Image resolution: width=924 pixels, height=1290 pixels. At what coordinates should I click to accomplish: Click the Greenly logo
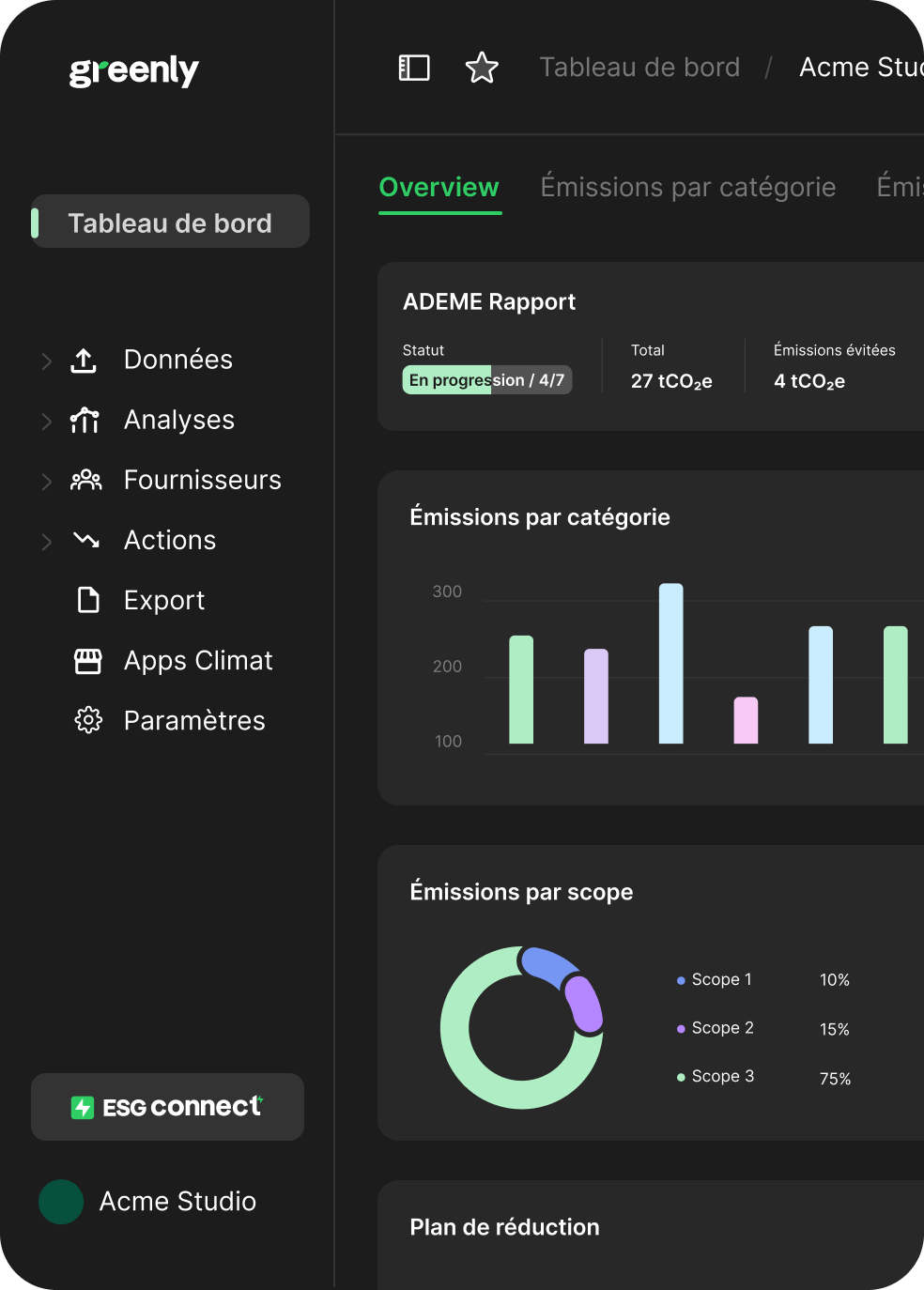[x=133, y=70]
